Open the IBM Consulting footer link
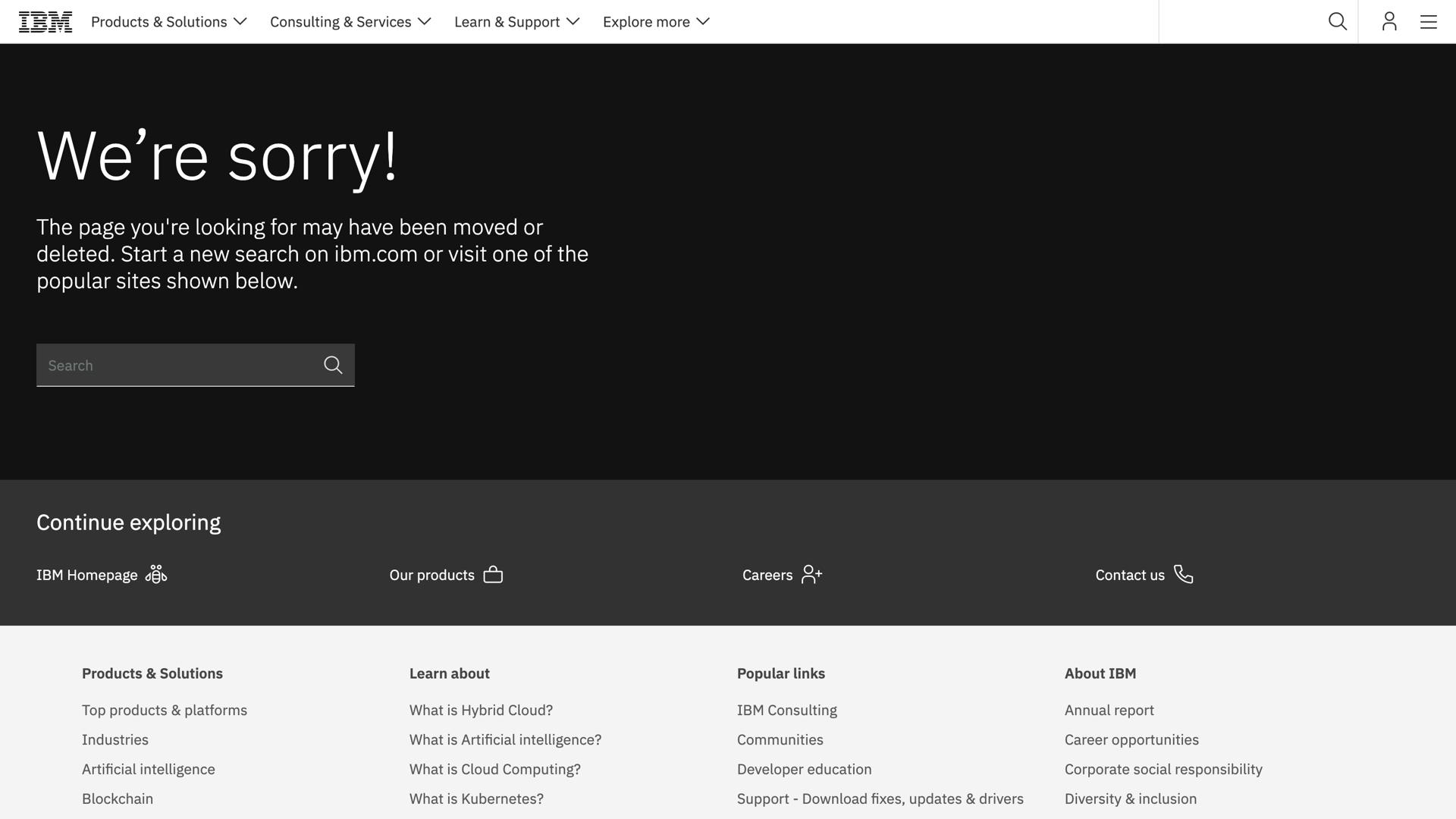Image resolution: width=1456 pixels, height=819 pixels. click(x=786, y=711)
